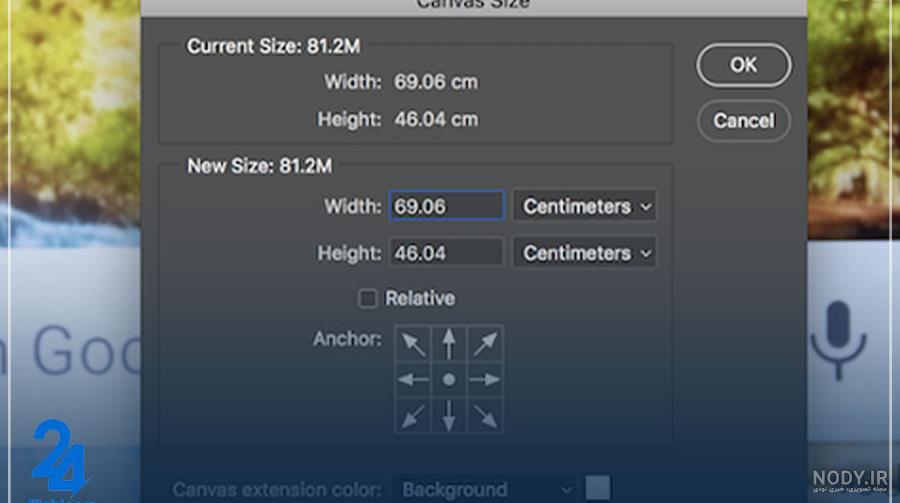
Task: Select the center anchor dot
Action: (x=449, y=380)
